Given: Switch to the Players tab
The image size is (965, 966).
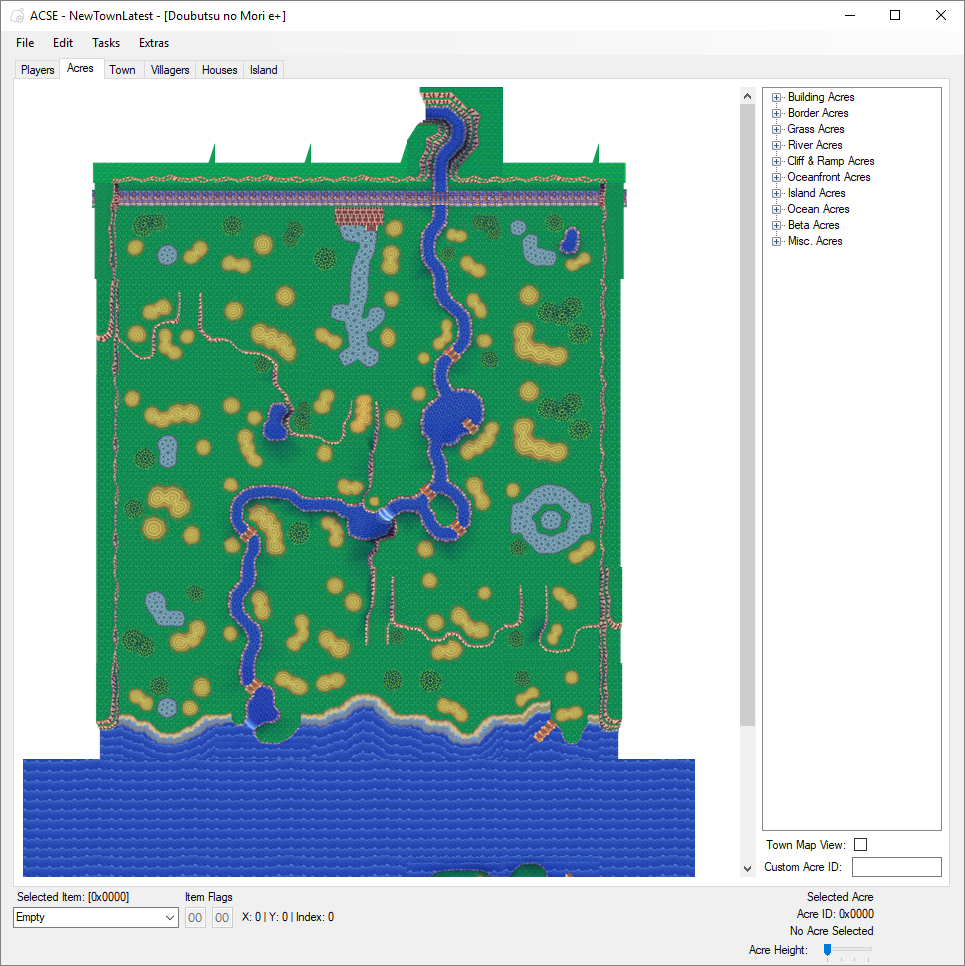Looking at the screenshot, I should point(38,70).
